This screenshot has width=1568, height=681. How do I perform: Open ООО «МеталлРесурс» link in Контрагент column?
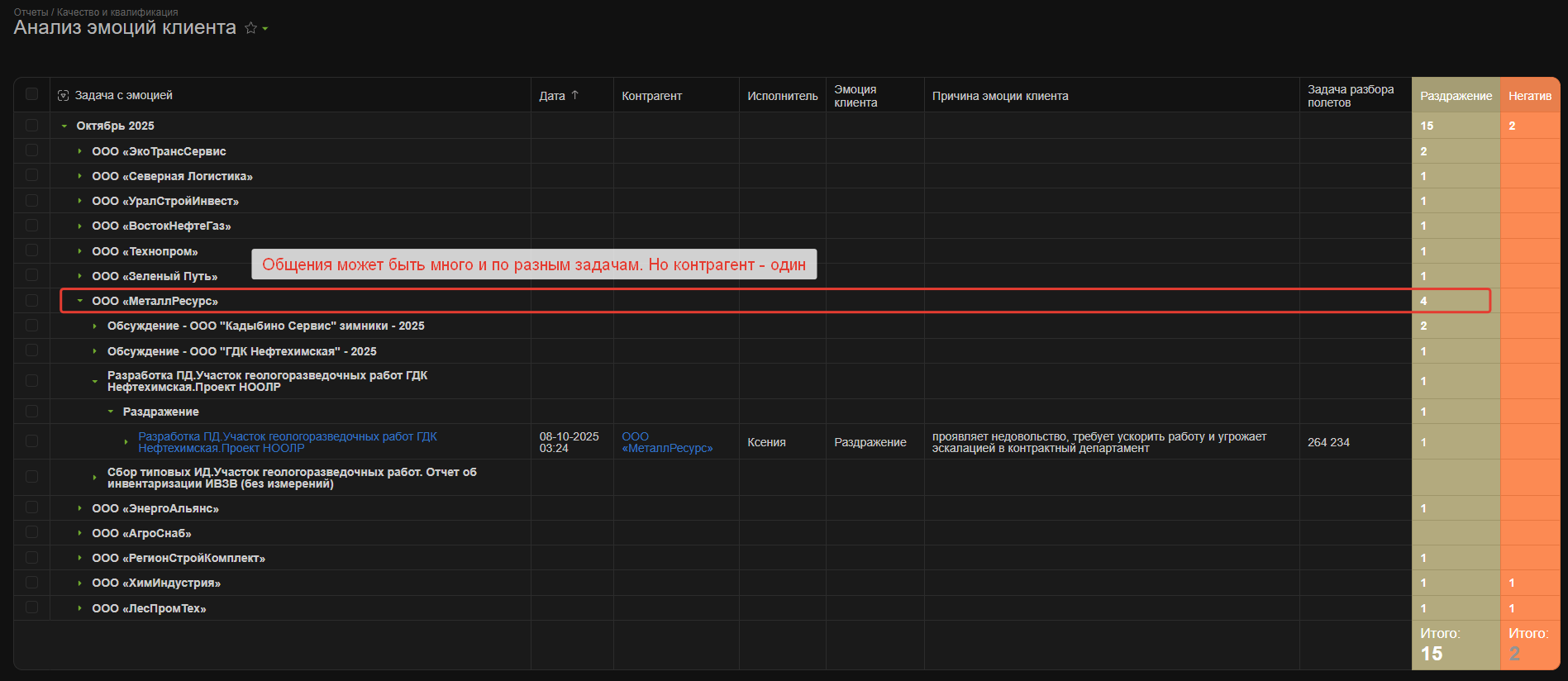click(x=666, y=442)
